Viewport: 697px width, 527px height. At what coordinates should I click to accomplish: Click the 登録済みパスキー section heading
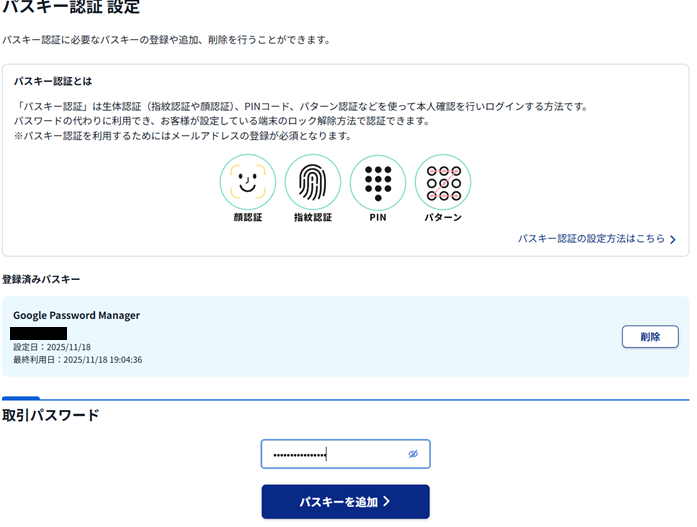point(41,279)
